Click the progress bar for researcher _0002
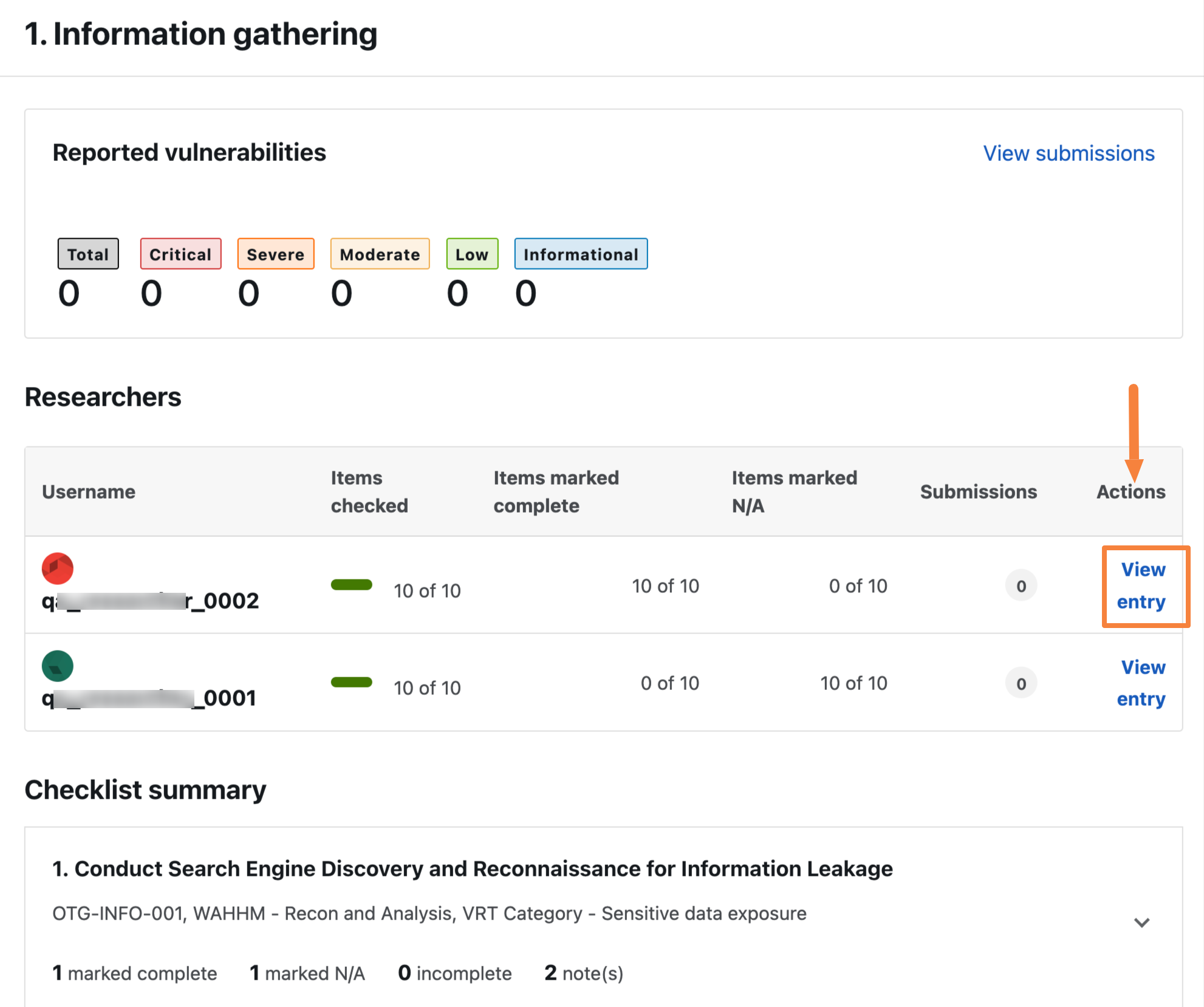 352,585
